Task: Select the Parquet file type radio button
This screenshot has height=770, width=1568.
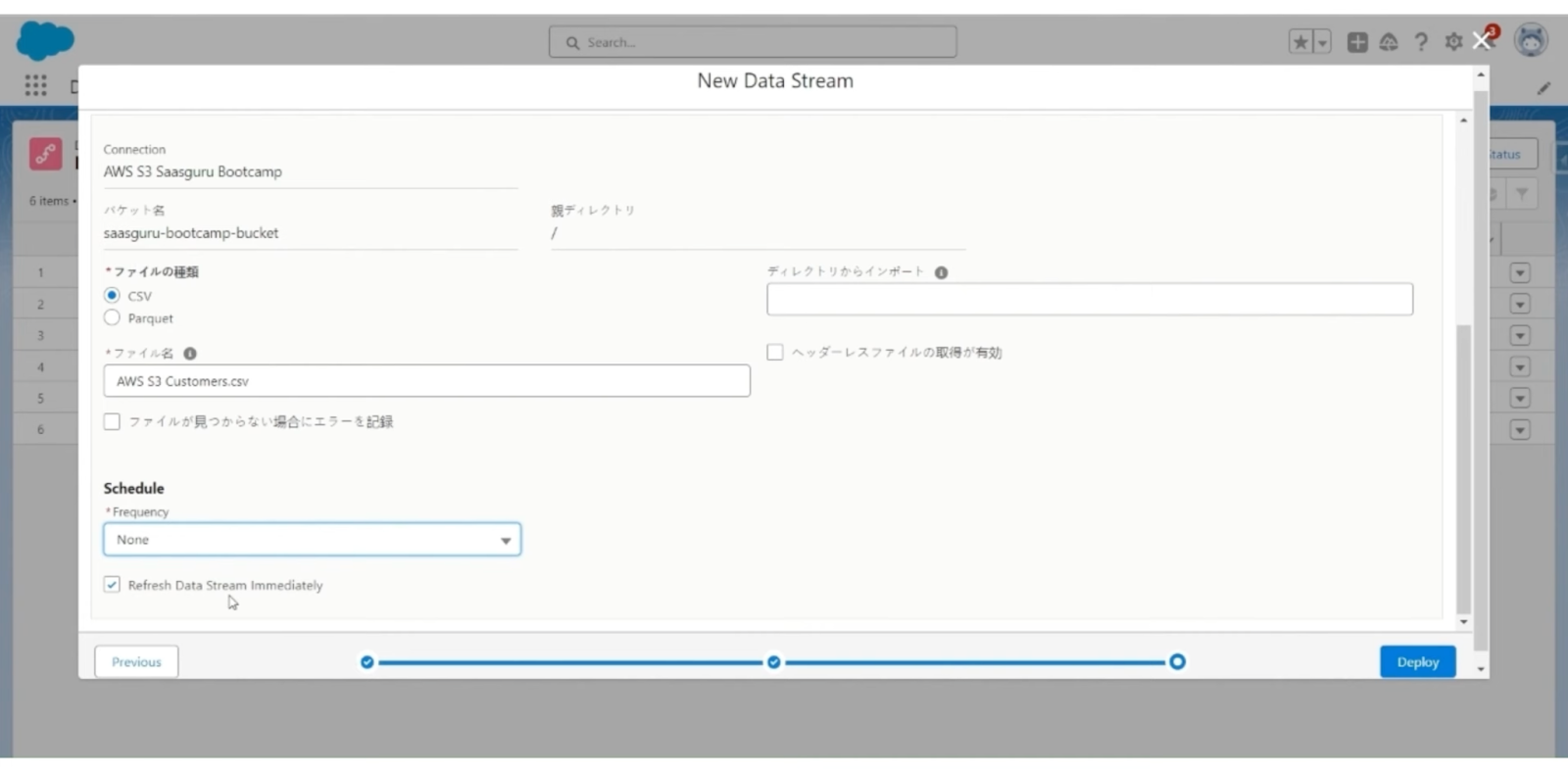Action: (112, 317)
